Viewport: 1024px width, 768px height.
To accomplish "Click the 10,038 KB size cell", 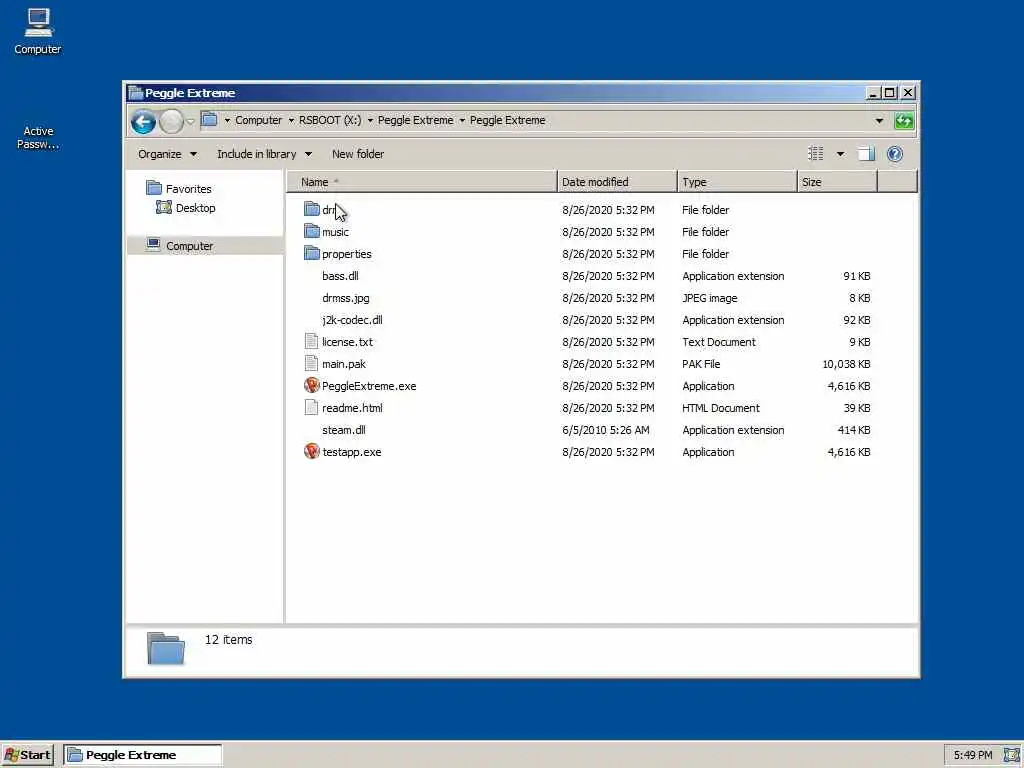I will 846,364.
